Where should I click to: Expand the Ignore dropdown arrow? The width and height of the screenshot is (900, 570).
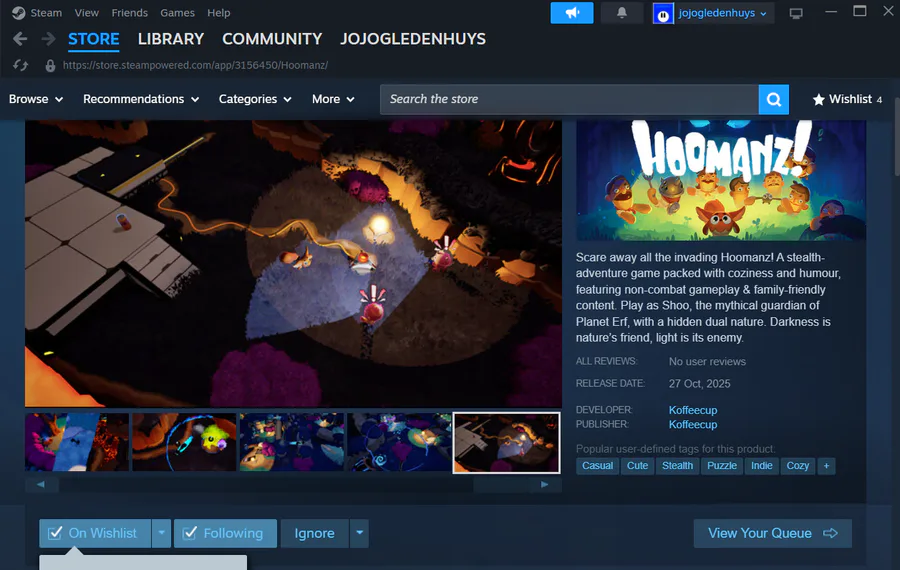pyautogui.click(x=359, y=533)
